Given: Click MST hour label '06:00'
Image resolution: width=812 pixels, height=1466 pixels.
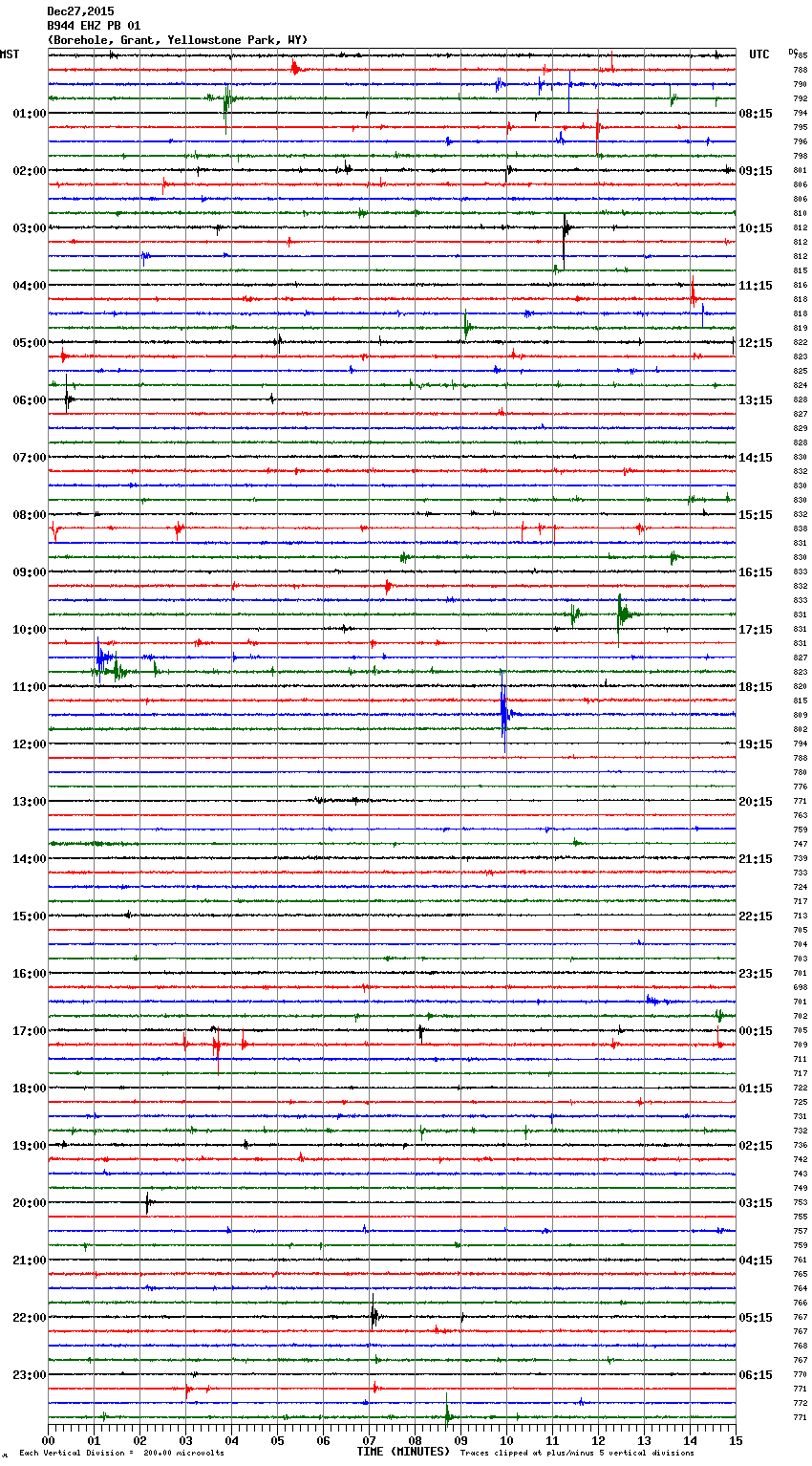Looking at the screenshot, I should [30, 400].
